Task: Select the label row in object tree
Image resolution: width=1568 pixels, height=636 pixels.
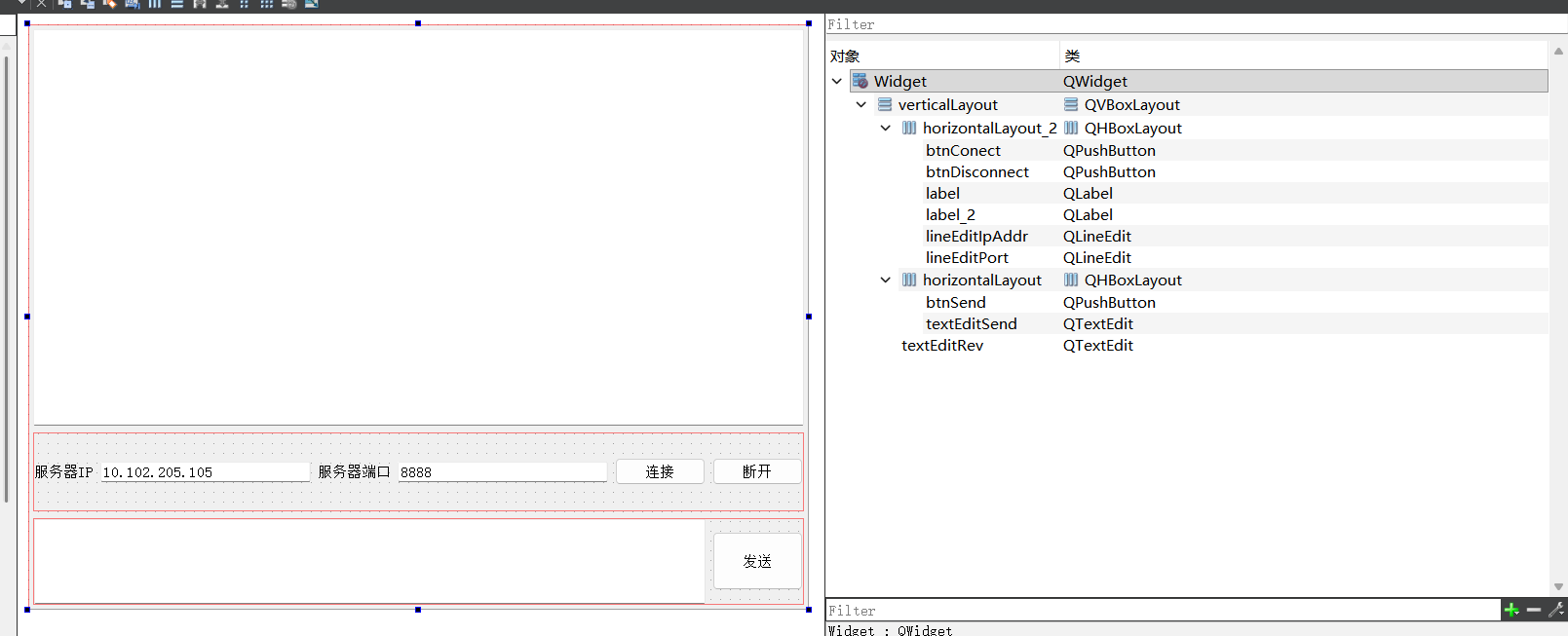Action: (942, 193)
